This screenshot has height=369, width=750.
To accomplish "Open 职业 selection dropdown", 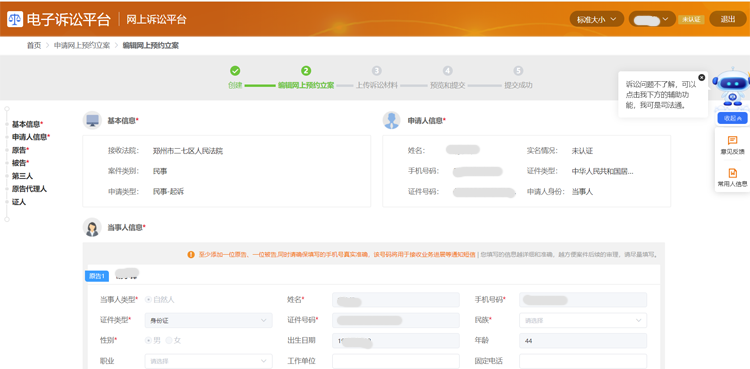I will [209, 361].
